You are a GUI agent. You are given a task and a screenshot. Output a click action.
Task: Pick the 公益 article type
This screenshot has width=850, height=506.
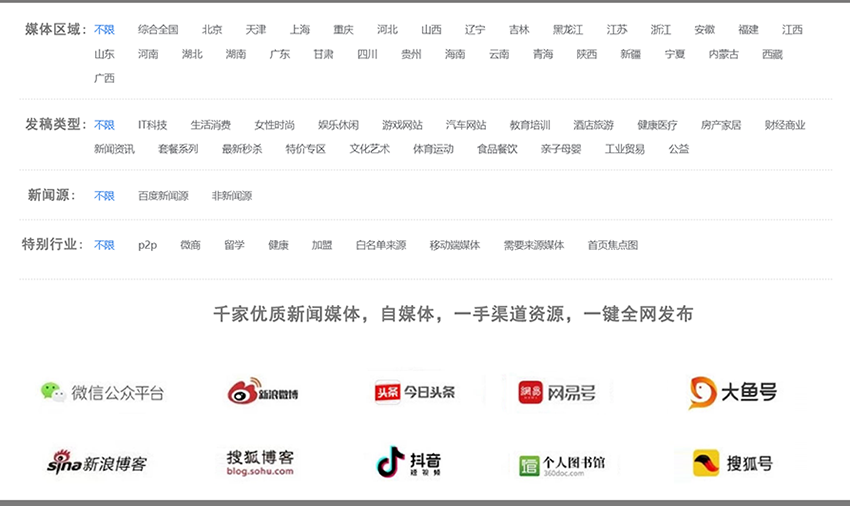click(679, 149)
